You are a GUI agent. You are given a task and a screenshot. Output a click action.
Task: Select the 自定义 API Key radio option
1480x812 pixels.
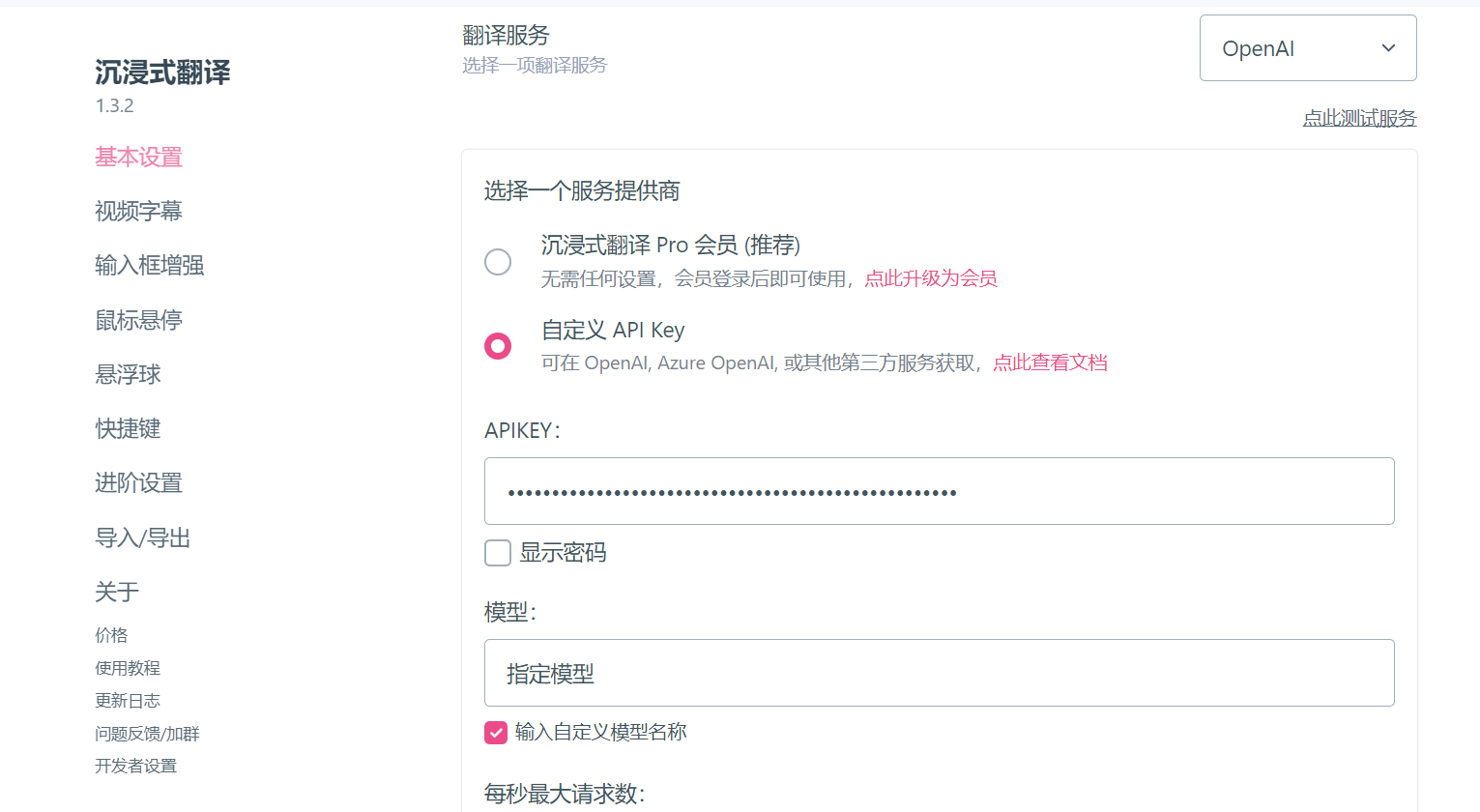click(498, 344)
